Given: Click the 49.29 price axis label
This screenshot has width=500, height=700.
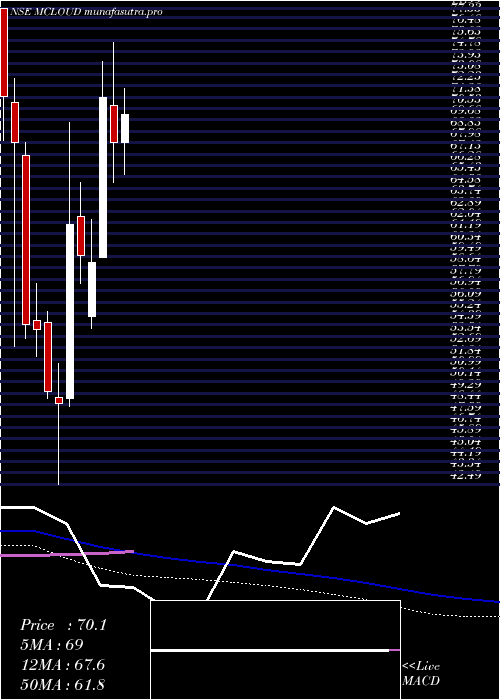Looking at the screenshot, I should (466, 384).
